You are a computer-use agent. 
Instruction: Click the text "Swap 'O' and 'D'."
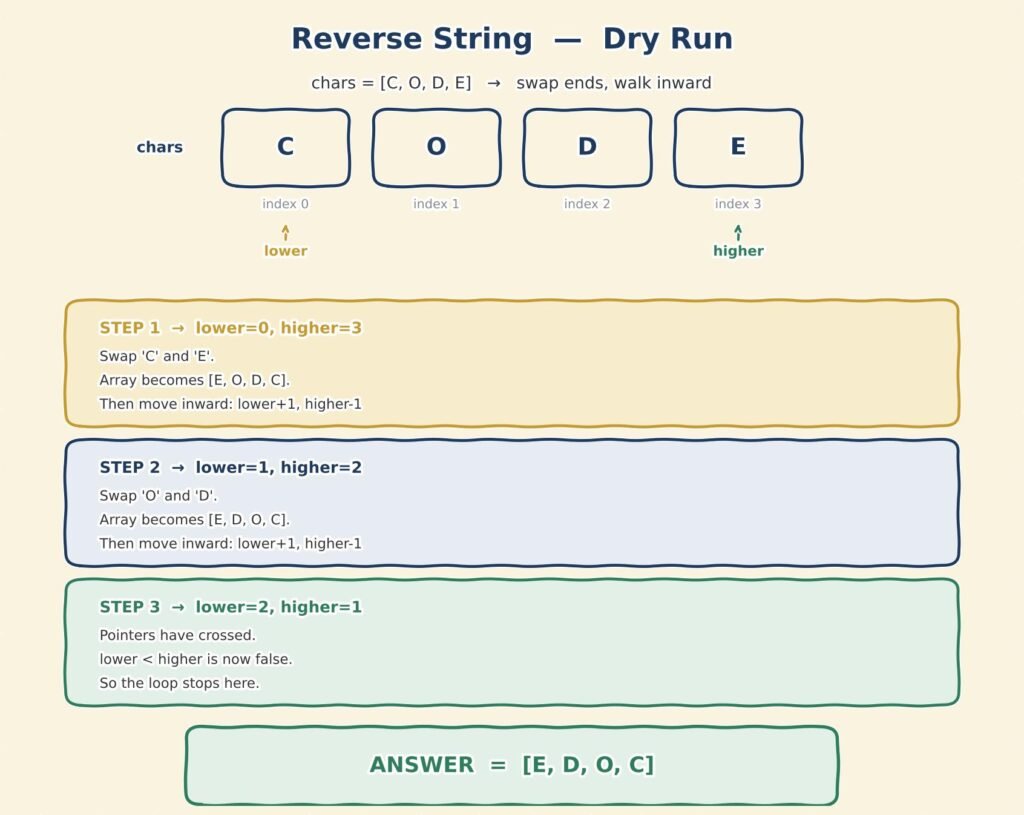pos(158,496)
